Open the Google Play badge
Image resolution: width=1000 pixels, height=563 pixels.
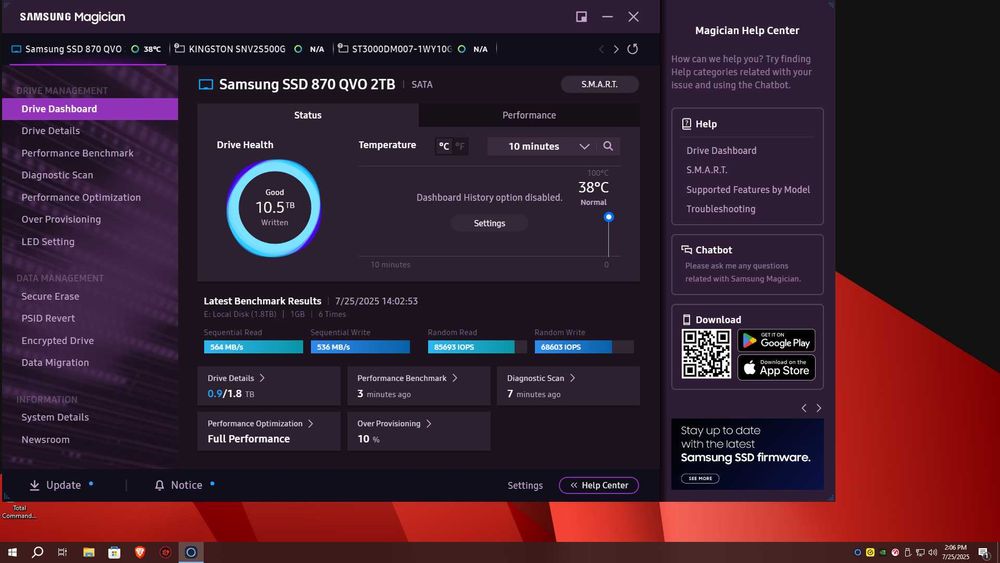pos(776,340)
